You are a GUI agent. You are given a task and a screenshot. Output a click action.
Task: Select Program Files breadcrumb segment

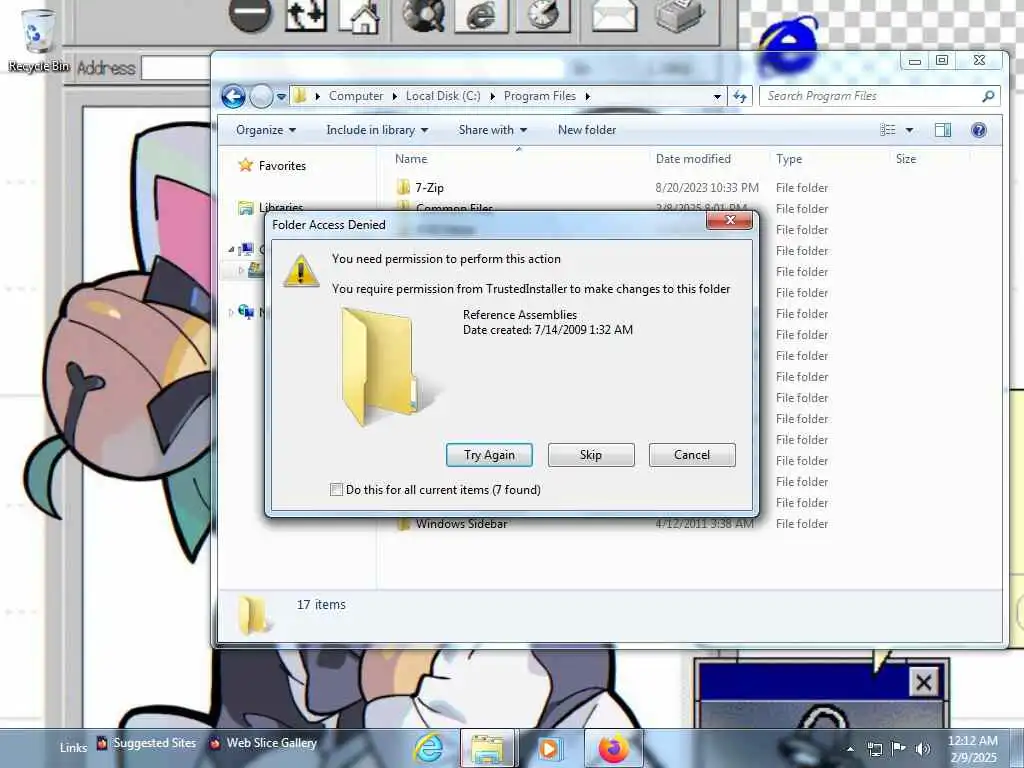[x=539, y=96]
